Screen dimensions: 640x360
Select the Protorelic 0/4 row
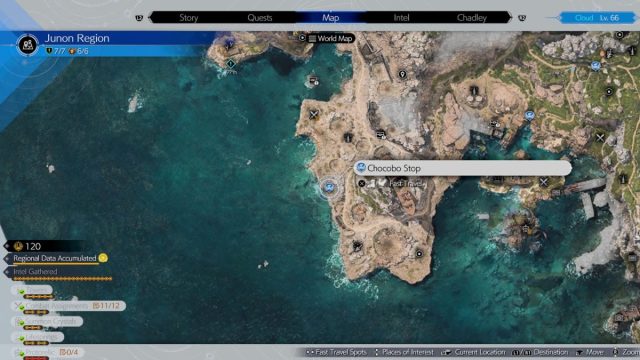(47, 352)
